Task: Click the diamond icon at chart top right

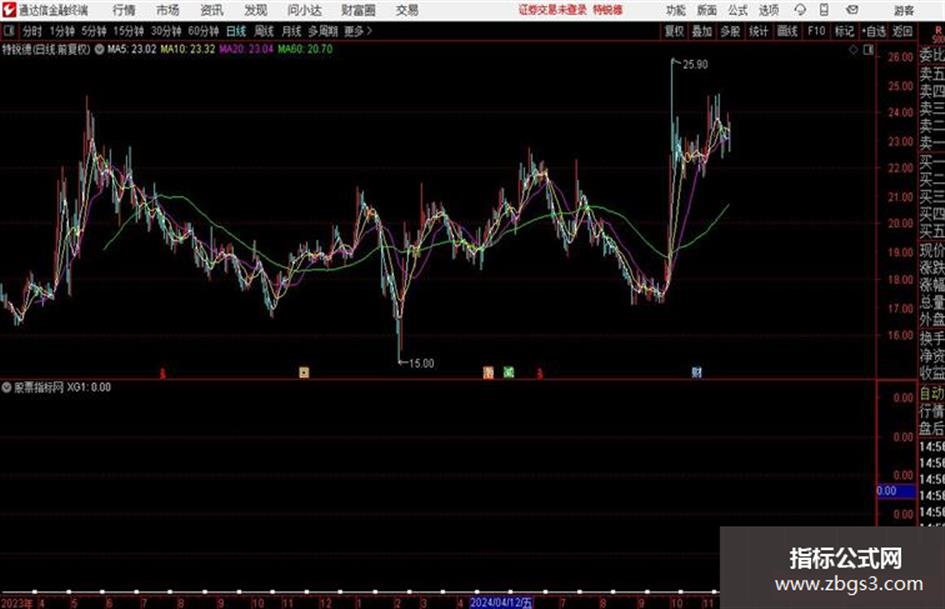Action: 853,50
